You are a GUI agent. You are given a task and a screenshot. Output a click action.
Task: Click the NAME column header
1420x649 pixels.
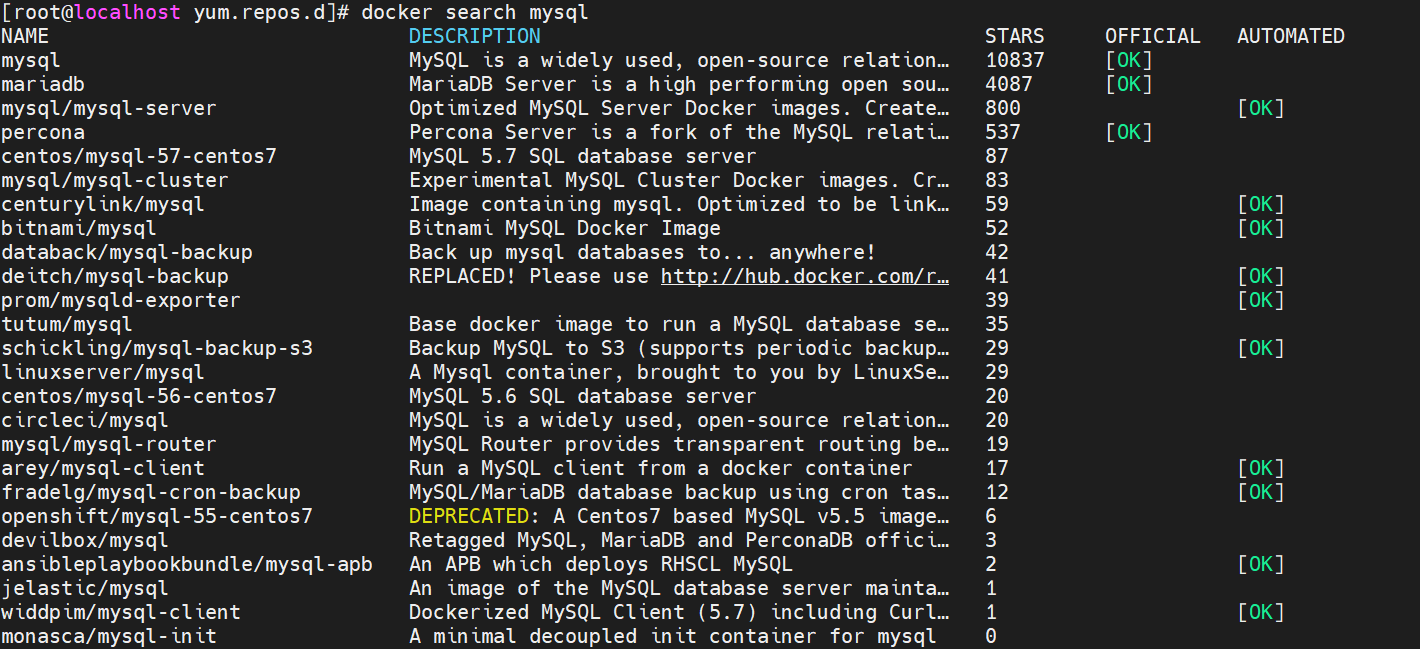point(25,36)
